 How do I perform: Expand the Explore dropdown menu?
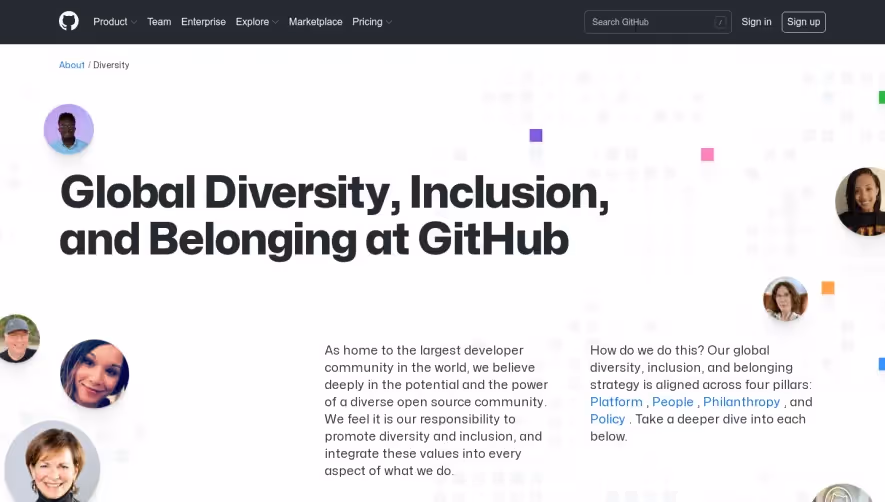pyautogui.click(x=257, y=21)
